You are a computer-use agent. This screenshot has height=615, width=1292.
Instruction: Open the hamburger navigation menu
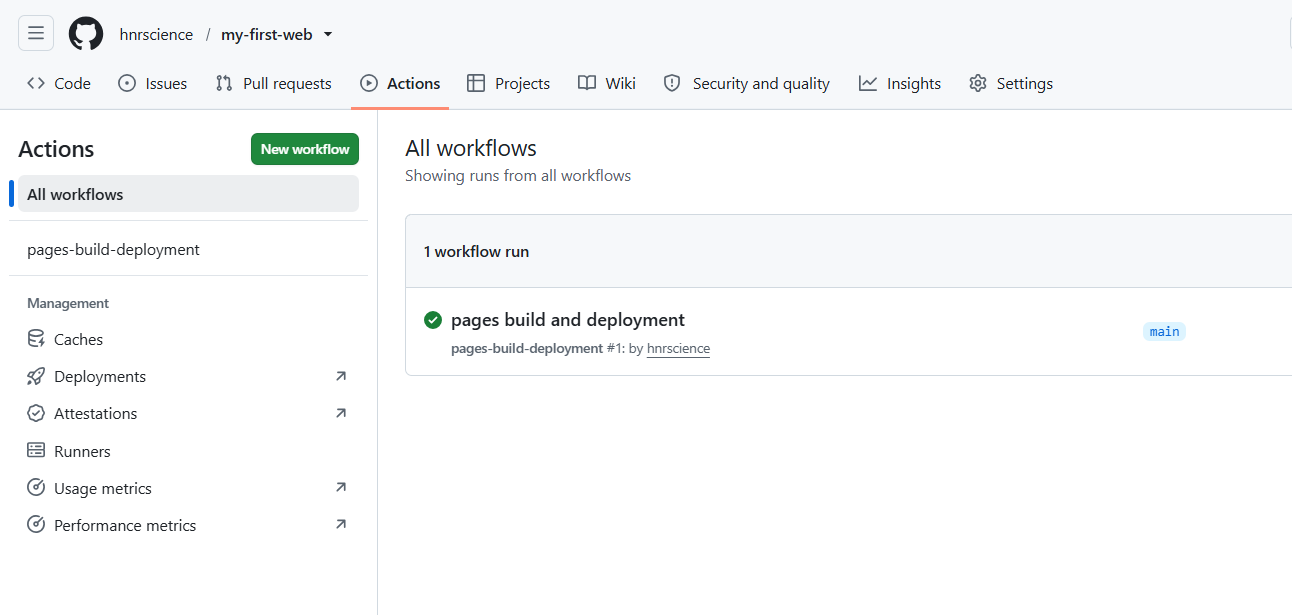pyautogui.click(x=36, y=33)
